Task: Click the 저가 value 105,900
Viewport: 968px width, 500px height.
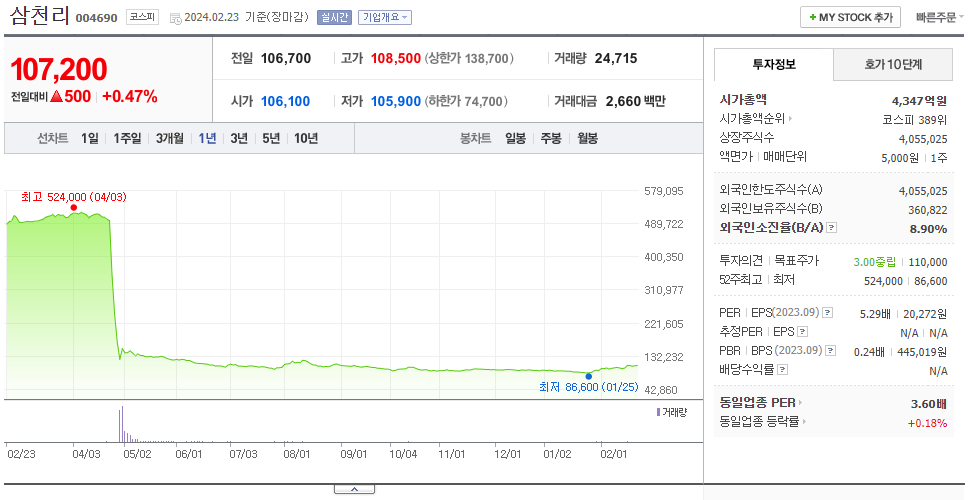Action: [x=396, y=101]
